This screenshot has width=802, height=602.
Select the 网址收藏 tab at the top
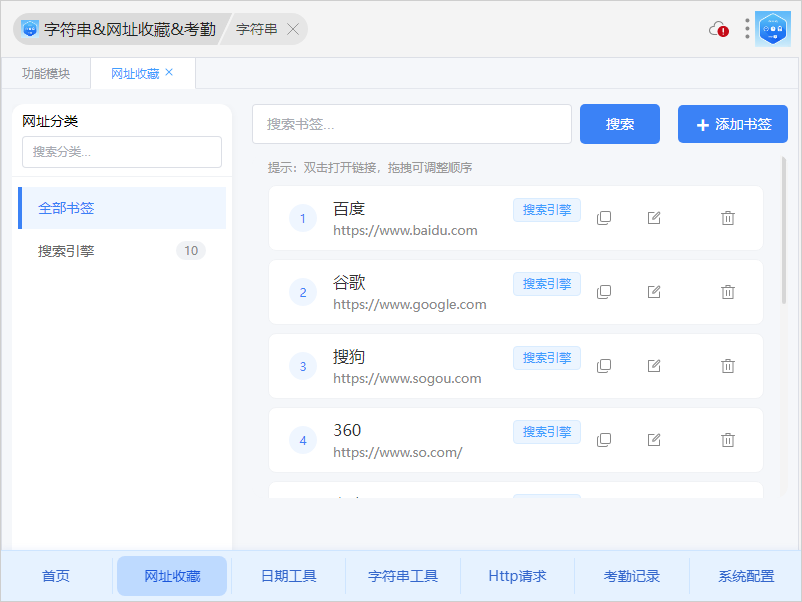point(135,74)
